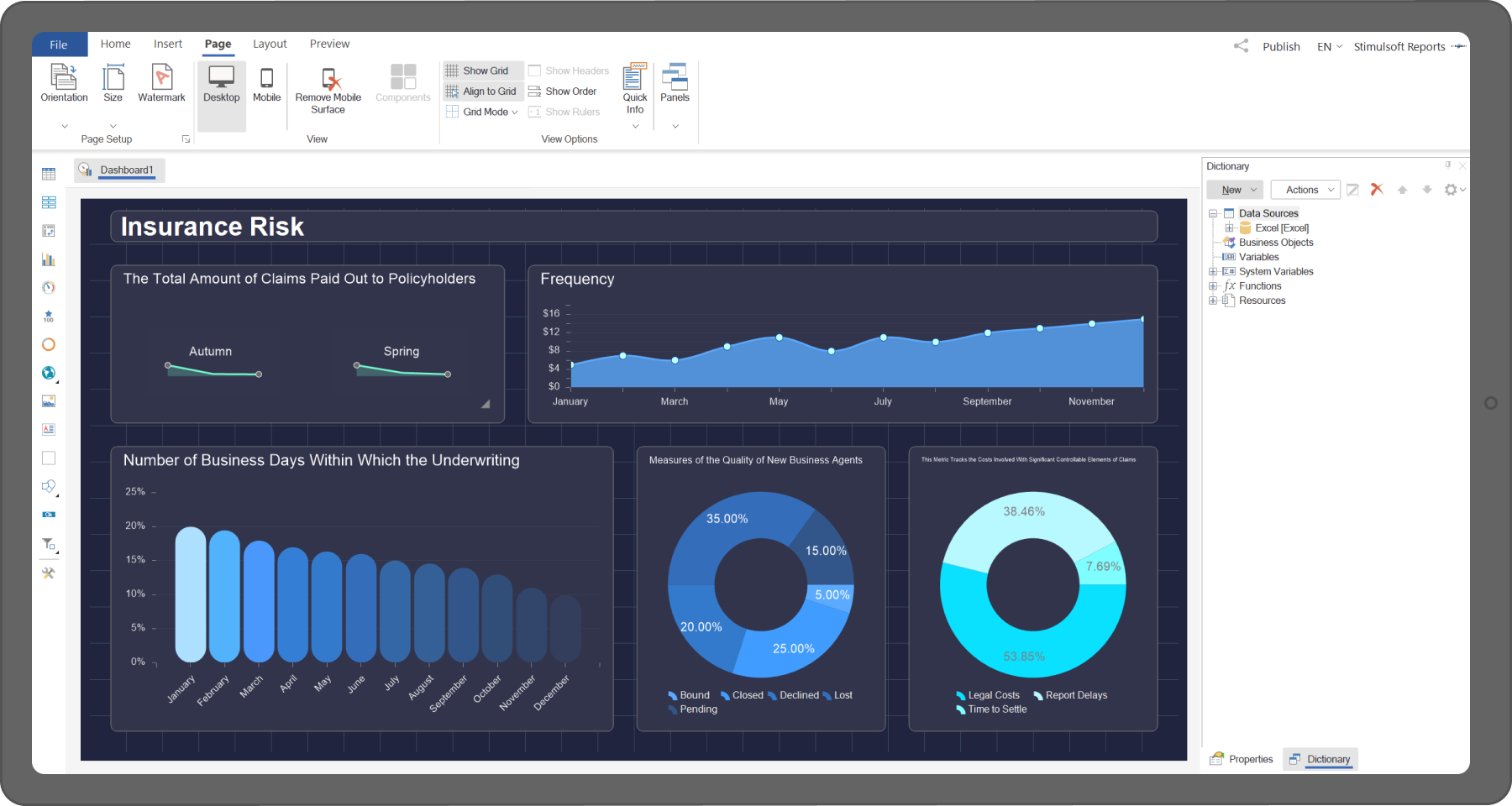Switch to the Layout ribbon tab

[x=270, y=44]
